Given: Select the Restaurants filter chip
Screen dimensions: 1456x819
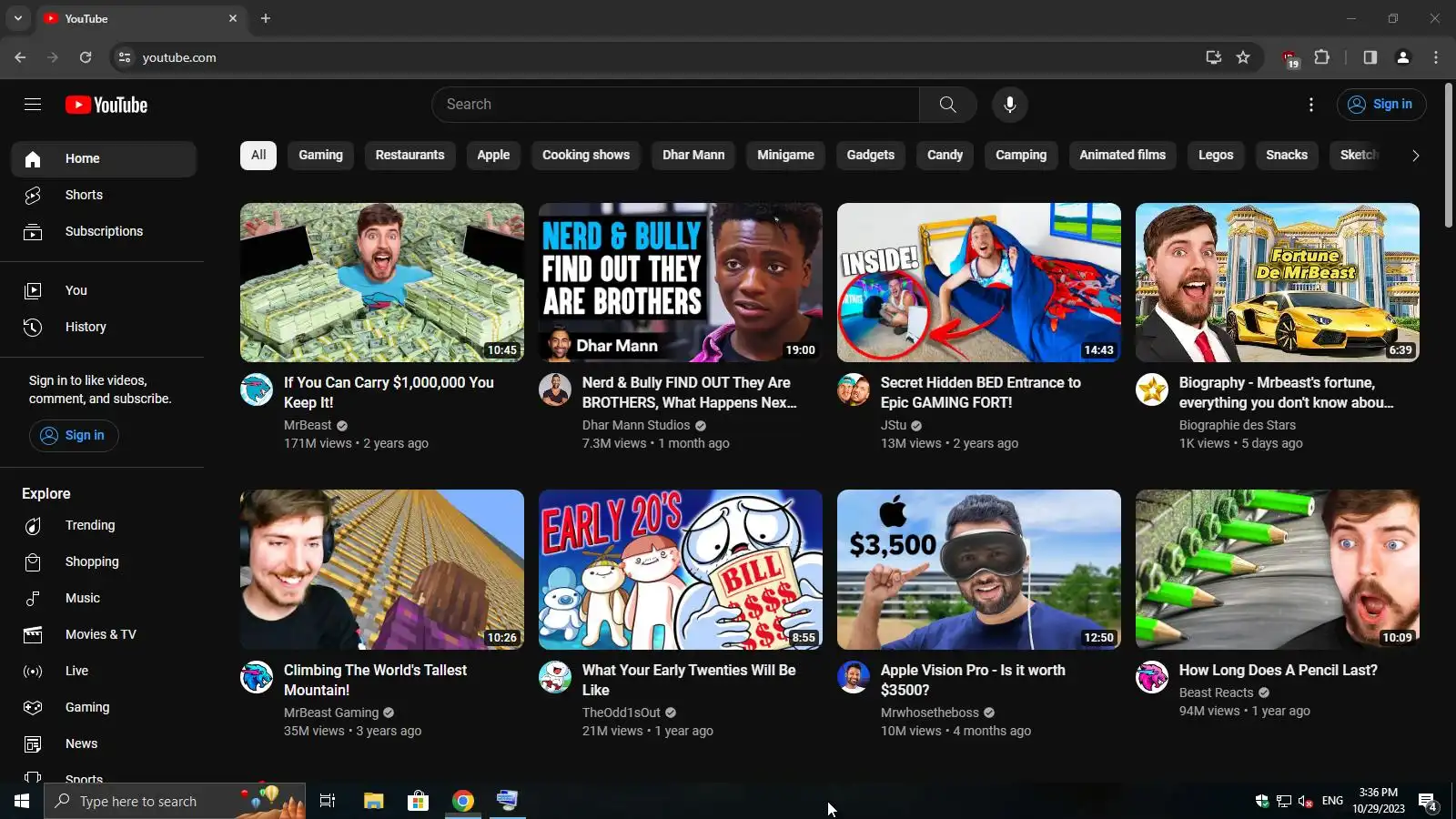Looking at the screenshot, I should point(410,156).
